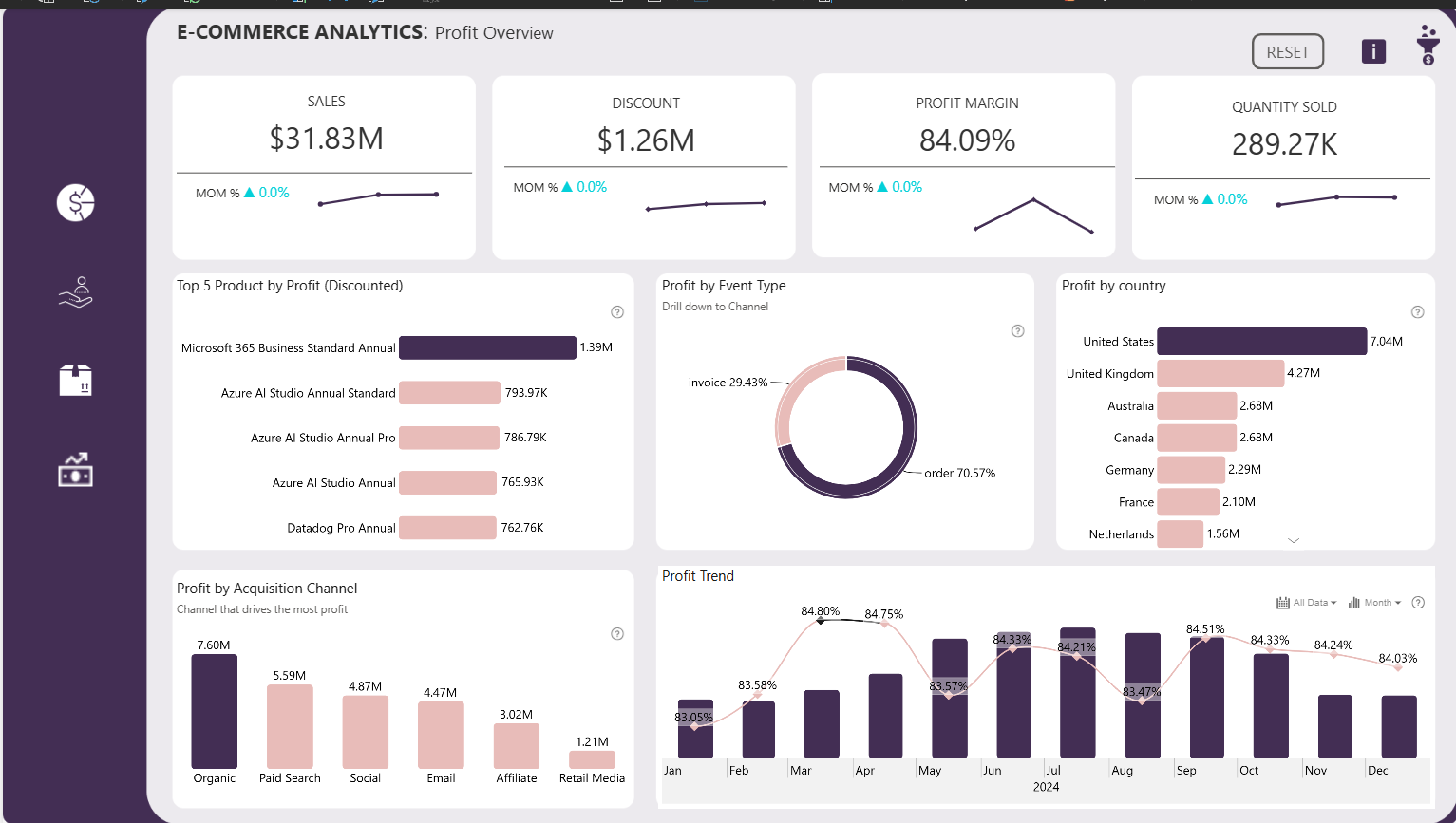Select the United States bar in country chart
Viewport: 1456px width, 823px height.
tap(1261, 342)
